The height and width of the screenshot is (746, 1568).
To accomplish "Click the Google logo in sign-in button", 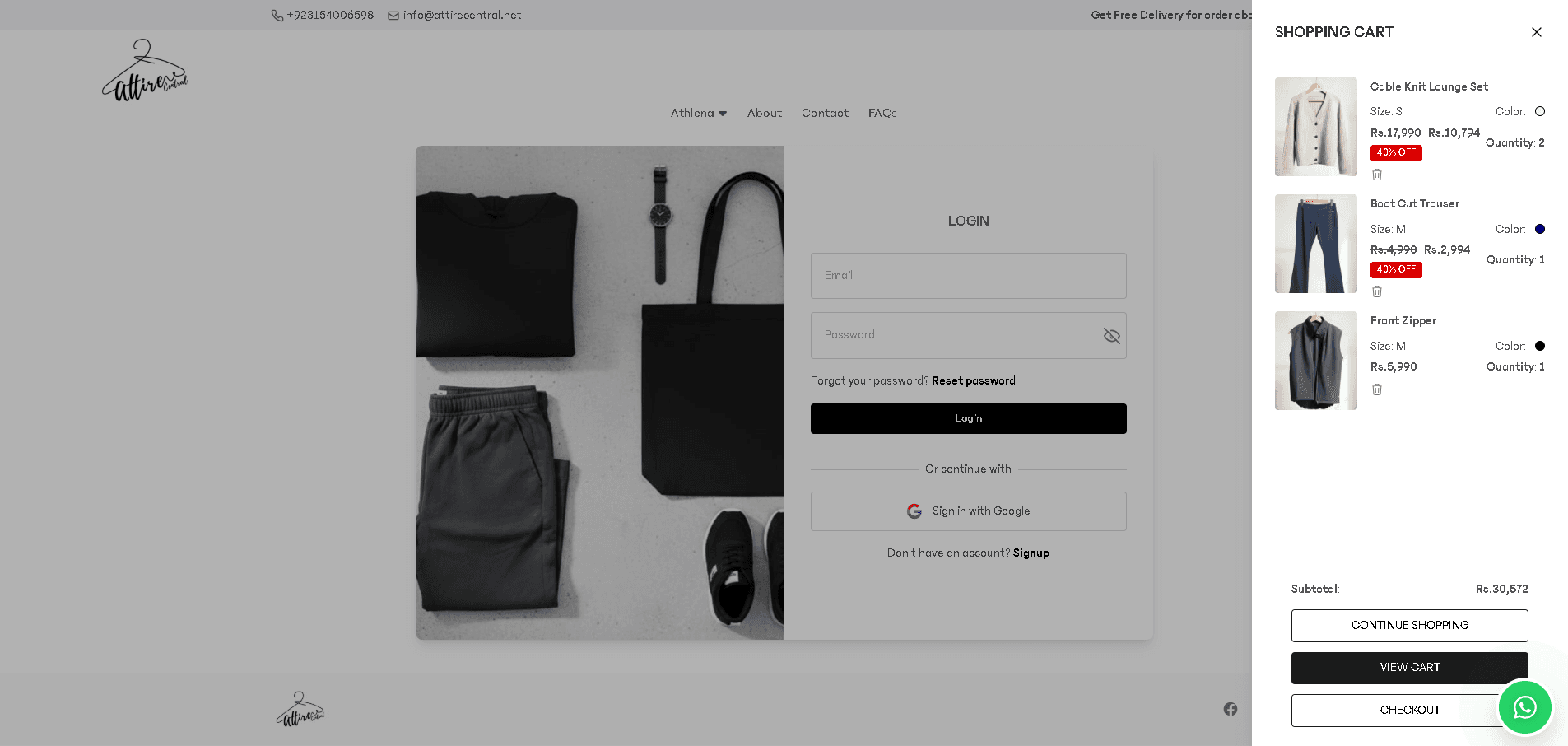I will pyautogui.click(x=914, y=511).
